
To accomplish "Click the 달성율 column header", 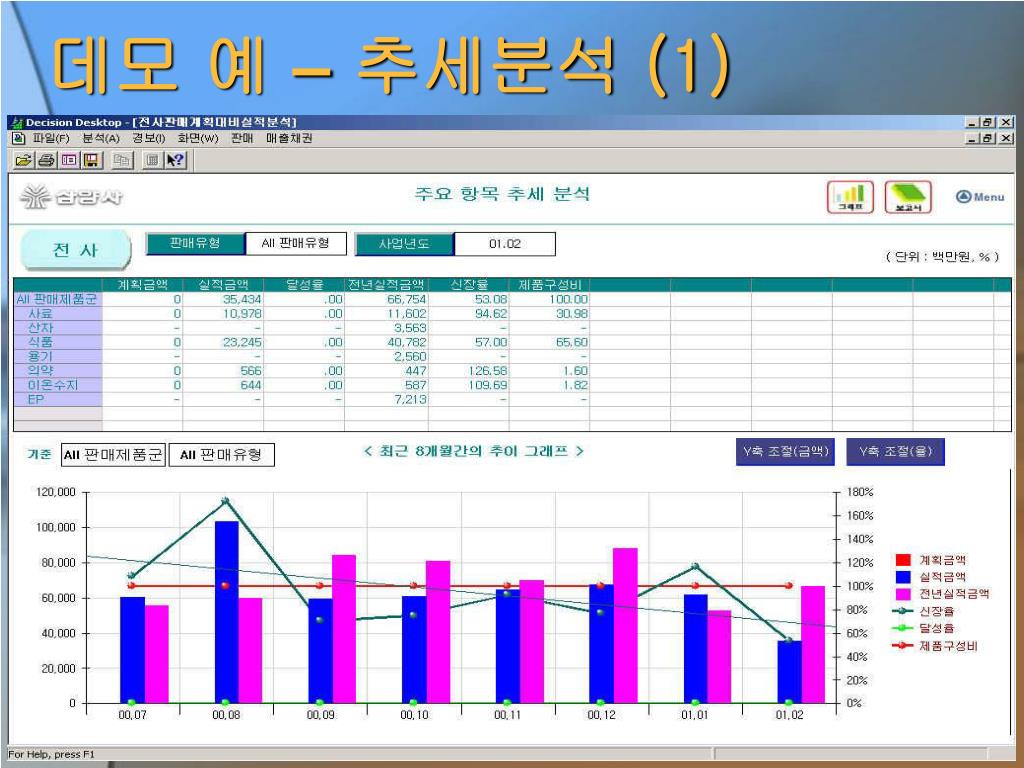I will pyautogui.click(x=304, y=285).
